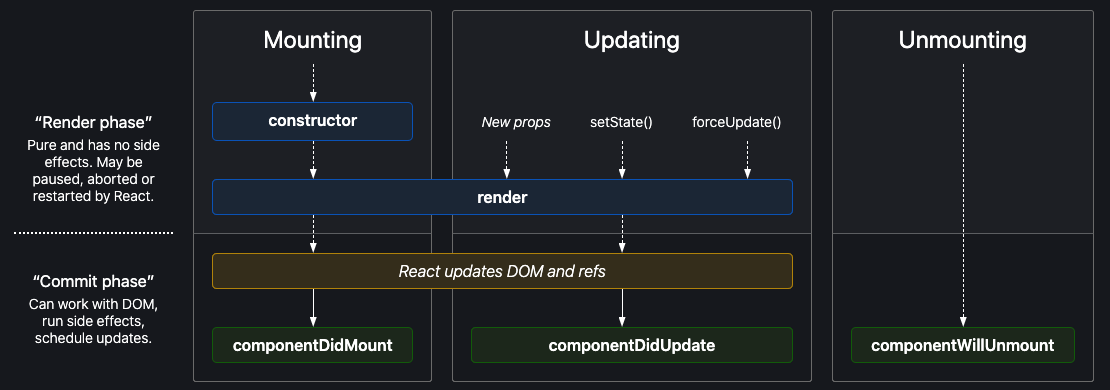Click the New props label
The height and width of the screenshot is (390, 1110).
516,122
